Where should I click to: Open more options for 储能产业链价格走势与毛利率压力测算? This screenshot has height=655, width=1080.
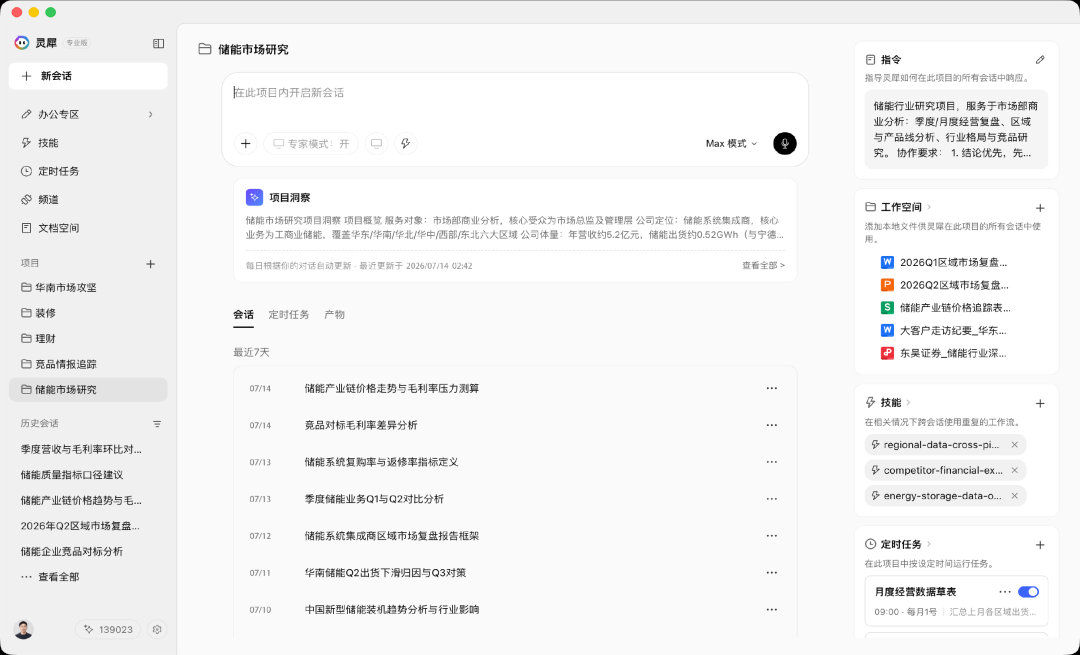coord(771,388)
